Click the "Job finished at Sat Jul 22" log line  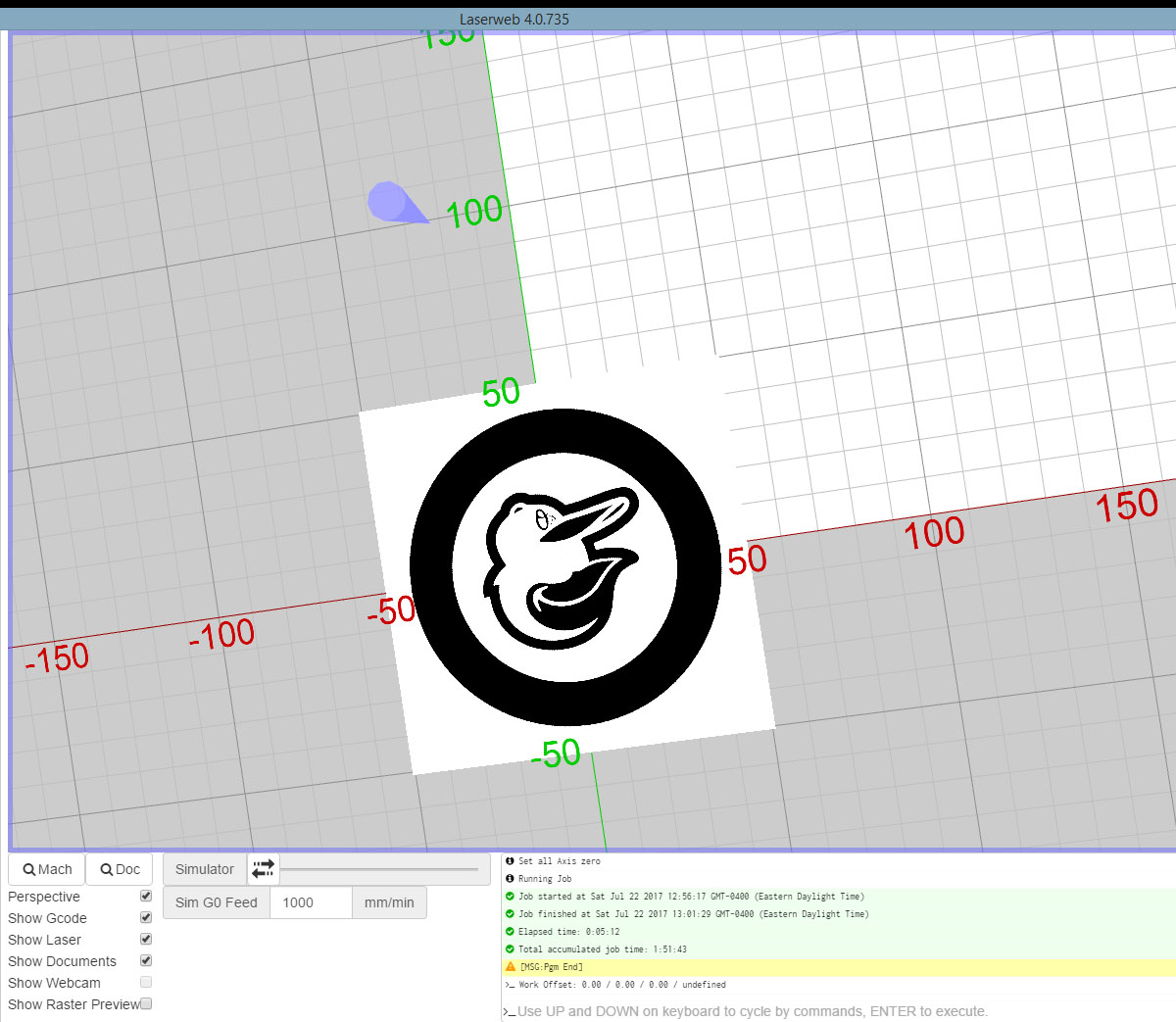click(x=694, y=914)
